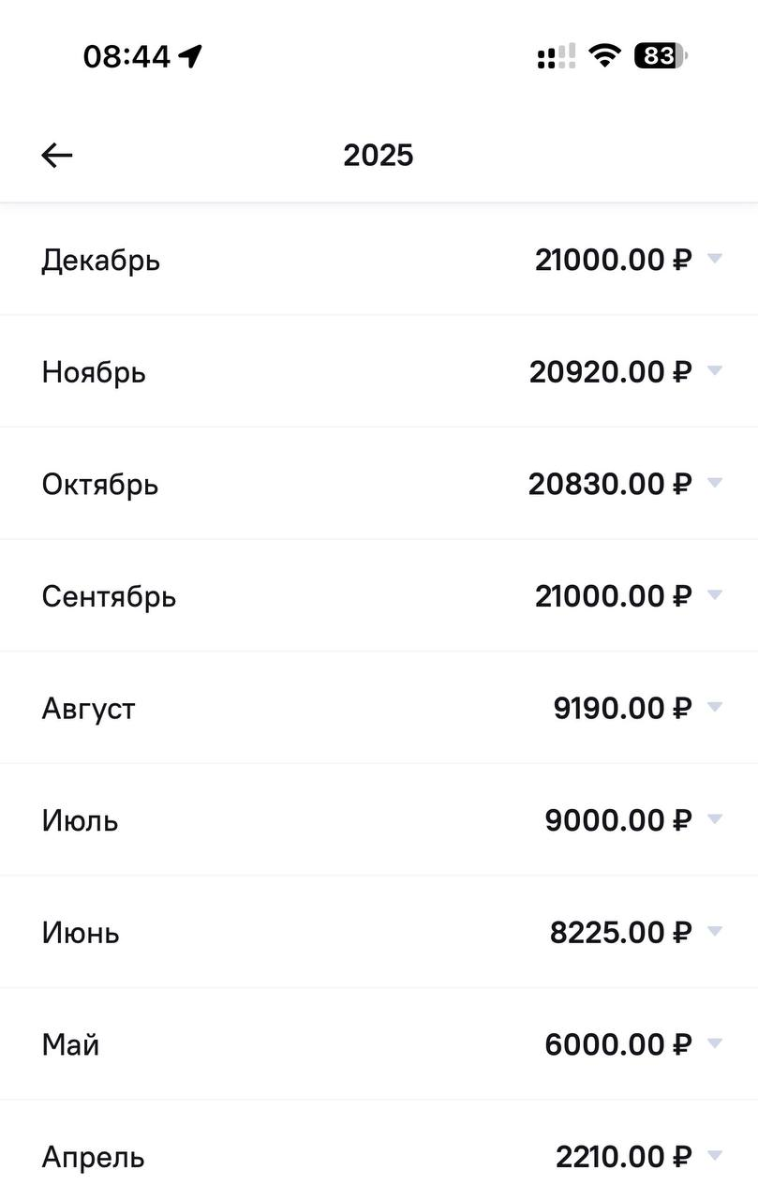Viewport: 758px width, 1200px height.
Task: Expand the Август dropdown arrow
Action: pyautogui.click(x=714, y=707)
